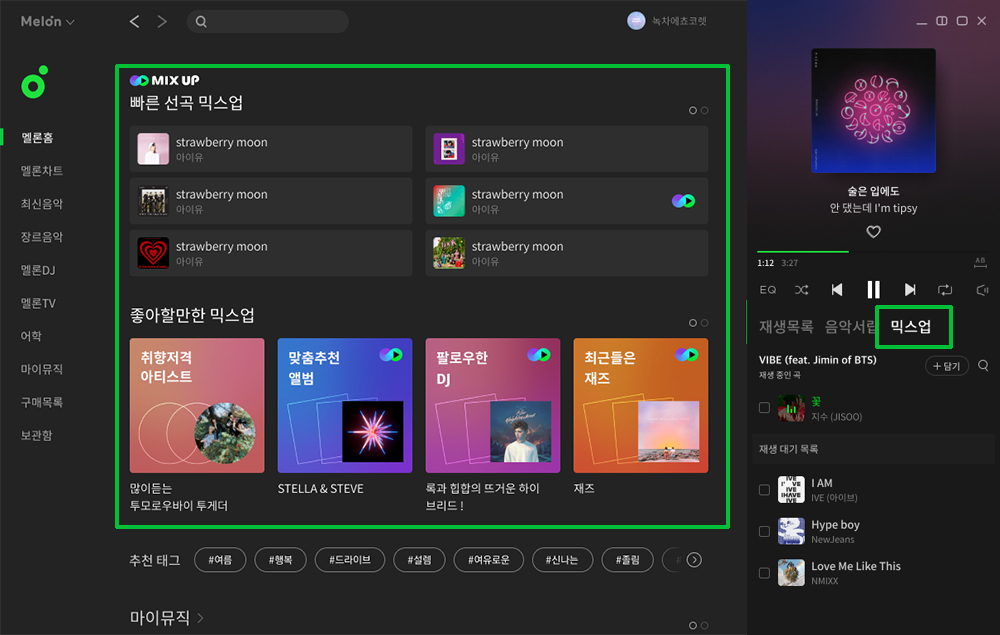
Task: Open the Melon dropdown menu
Action: (48, 22)
